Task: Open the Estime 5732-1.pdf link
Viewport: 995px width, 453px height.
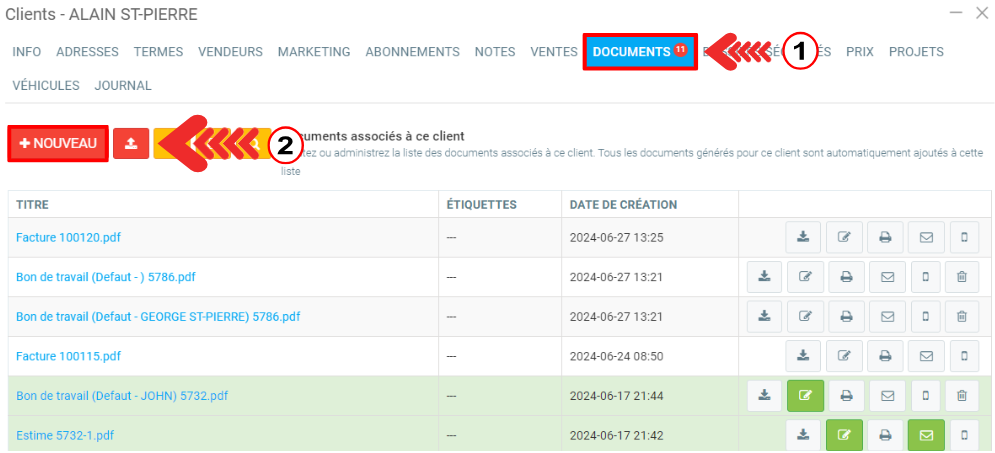Action: [65, 435]
